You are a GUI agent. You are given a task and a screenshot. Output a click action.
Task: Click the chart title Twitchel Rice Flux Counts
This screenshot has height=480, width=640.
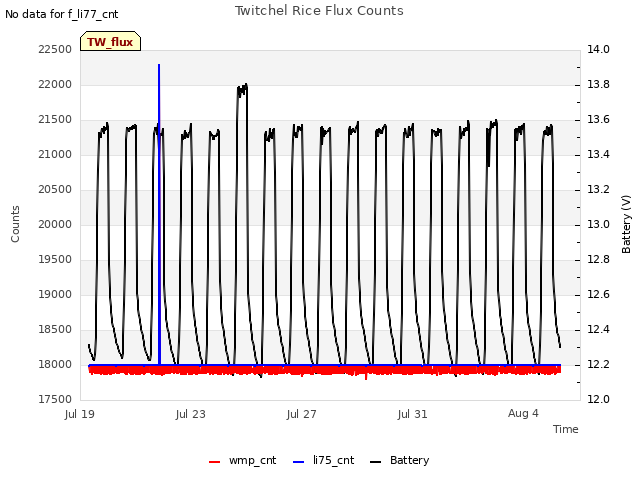(319, 11)
